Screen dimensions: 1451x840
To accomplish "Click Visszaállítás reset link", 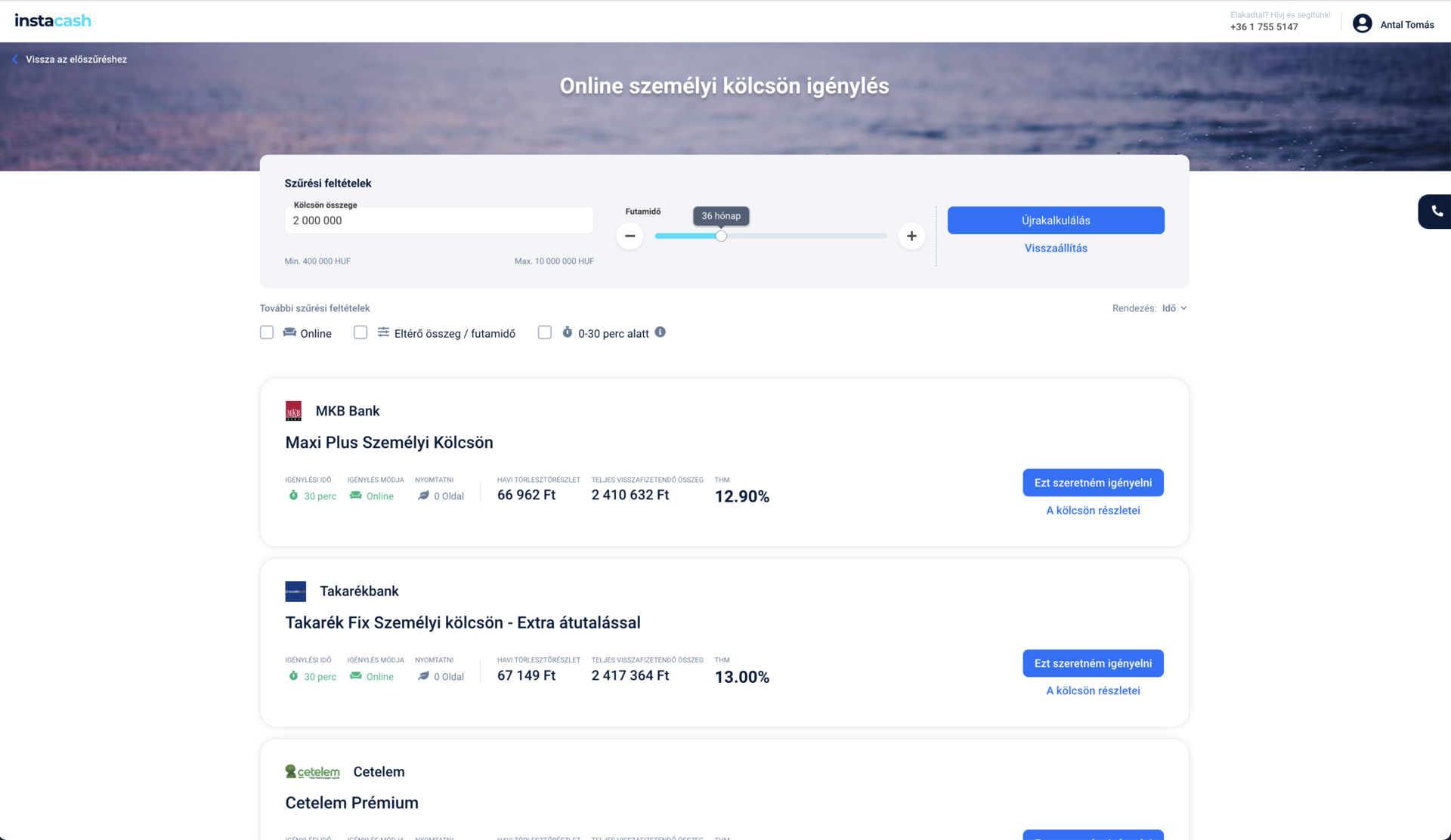I will 1056,248.
